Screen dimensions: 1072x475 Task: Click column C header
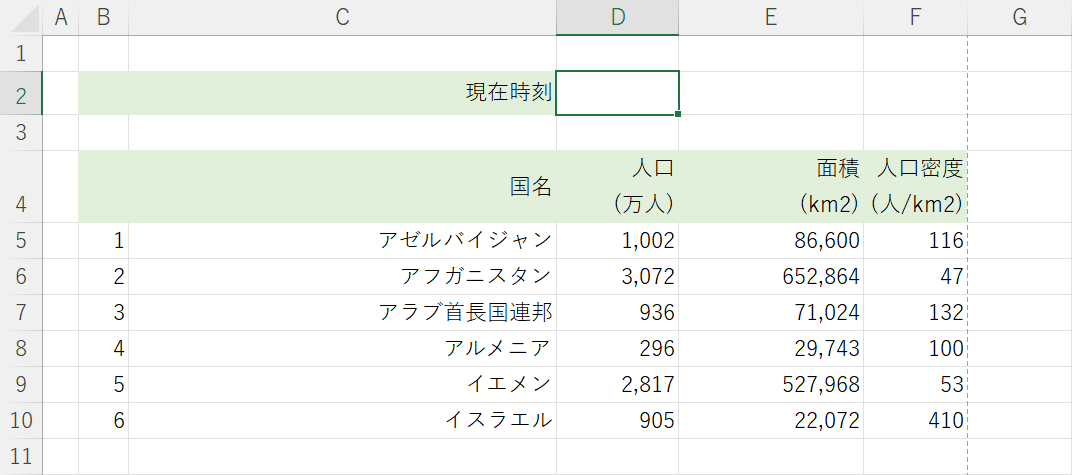coord(342,17)
